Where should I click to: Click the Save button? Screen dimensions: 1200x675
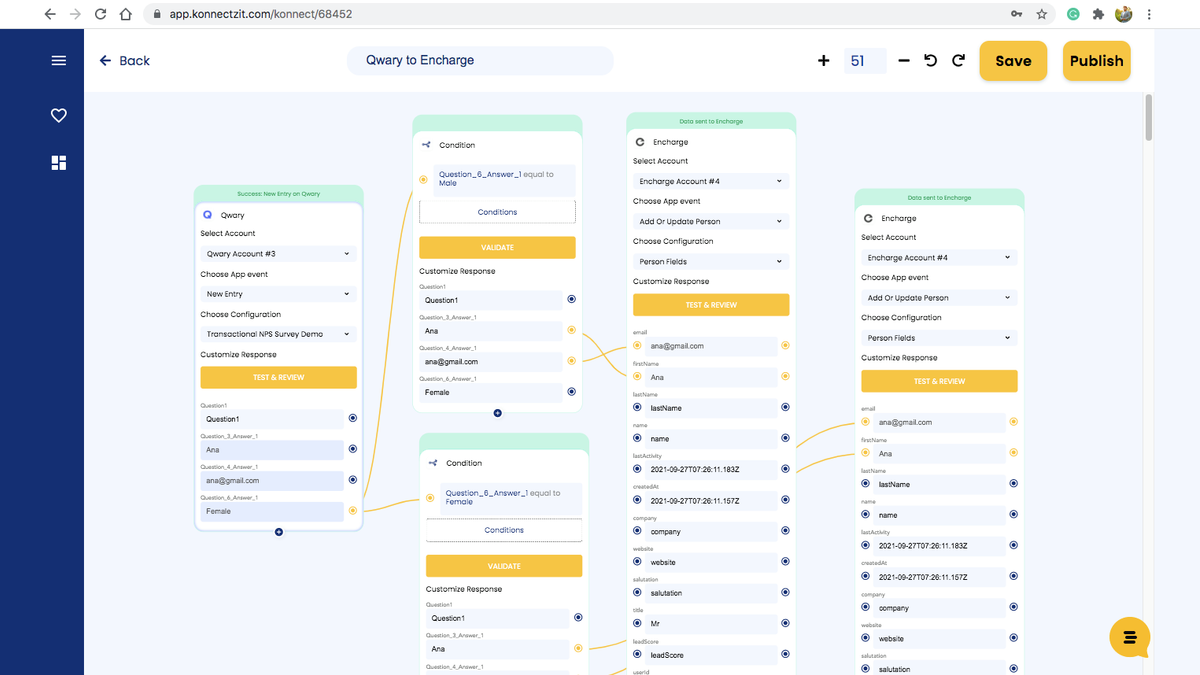(1013, 60)
